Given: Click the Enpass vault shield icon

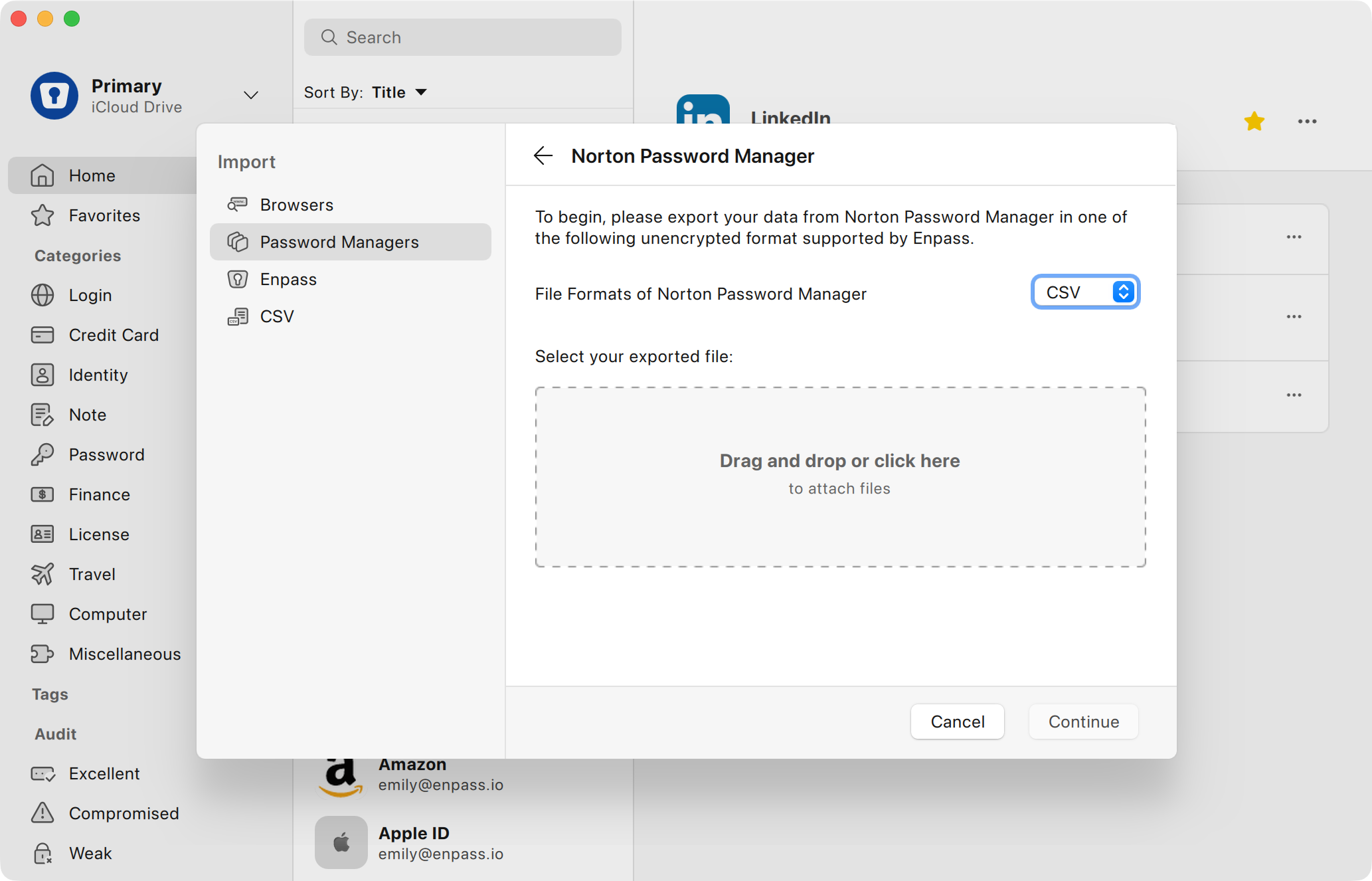Looking at the screenshot, I should point(54,96).
